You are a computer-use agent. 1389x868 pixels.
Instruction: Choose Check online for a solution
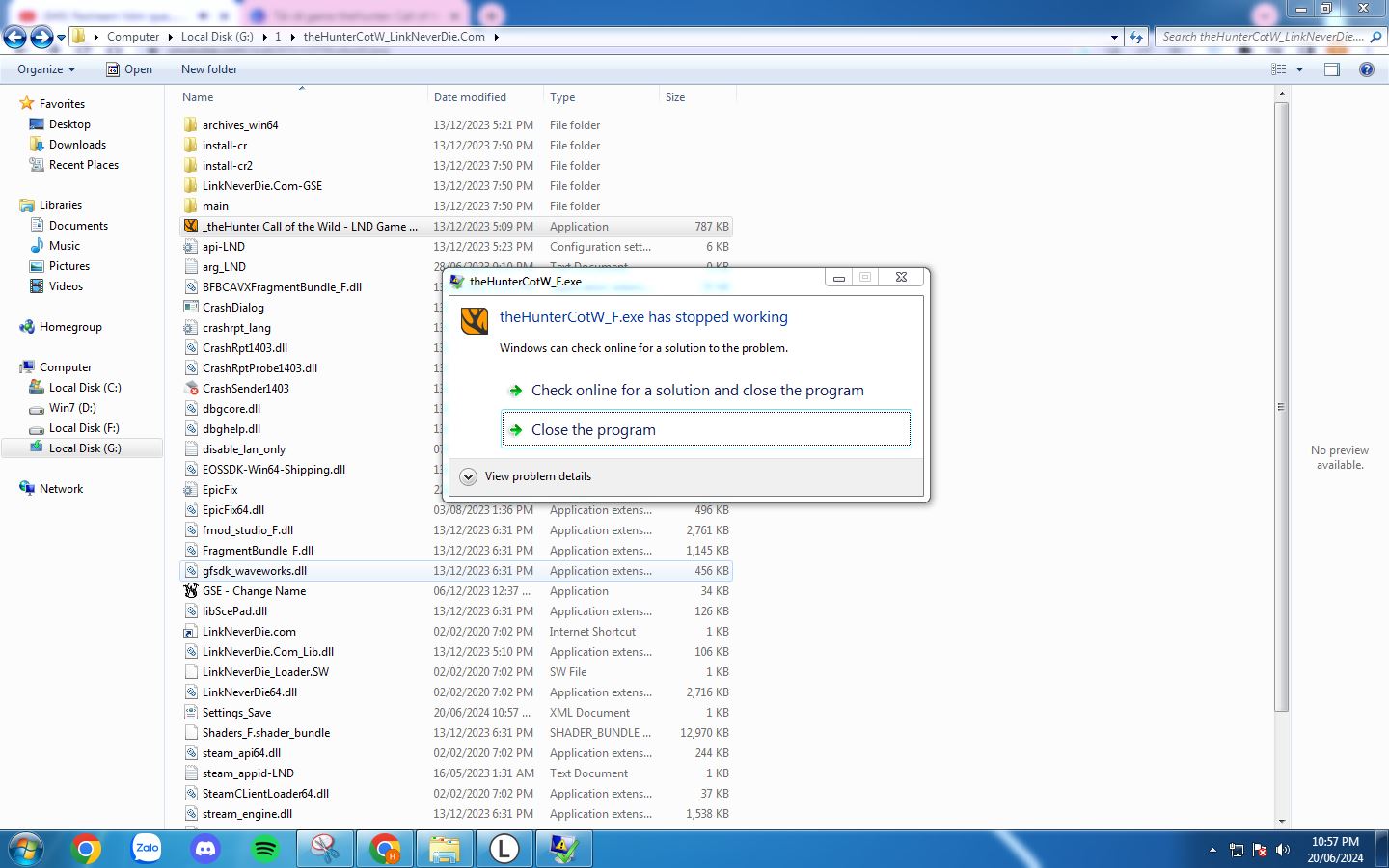pyautogui.click(x=696, y=391)
